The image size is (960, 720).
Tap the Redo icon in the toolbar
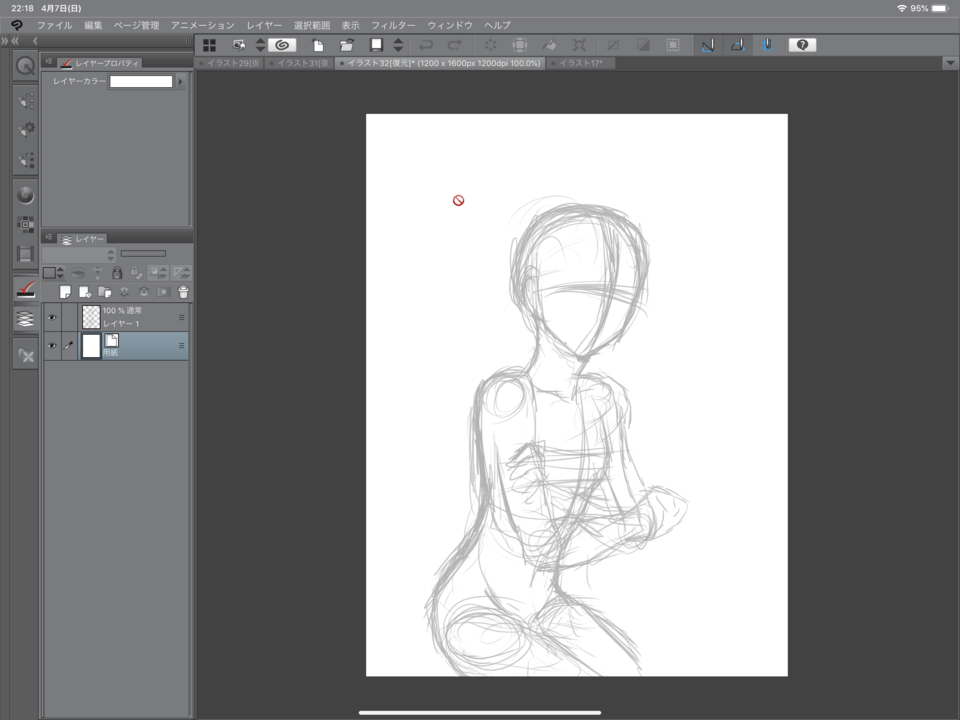coord(455,45)
